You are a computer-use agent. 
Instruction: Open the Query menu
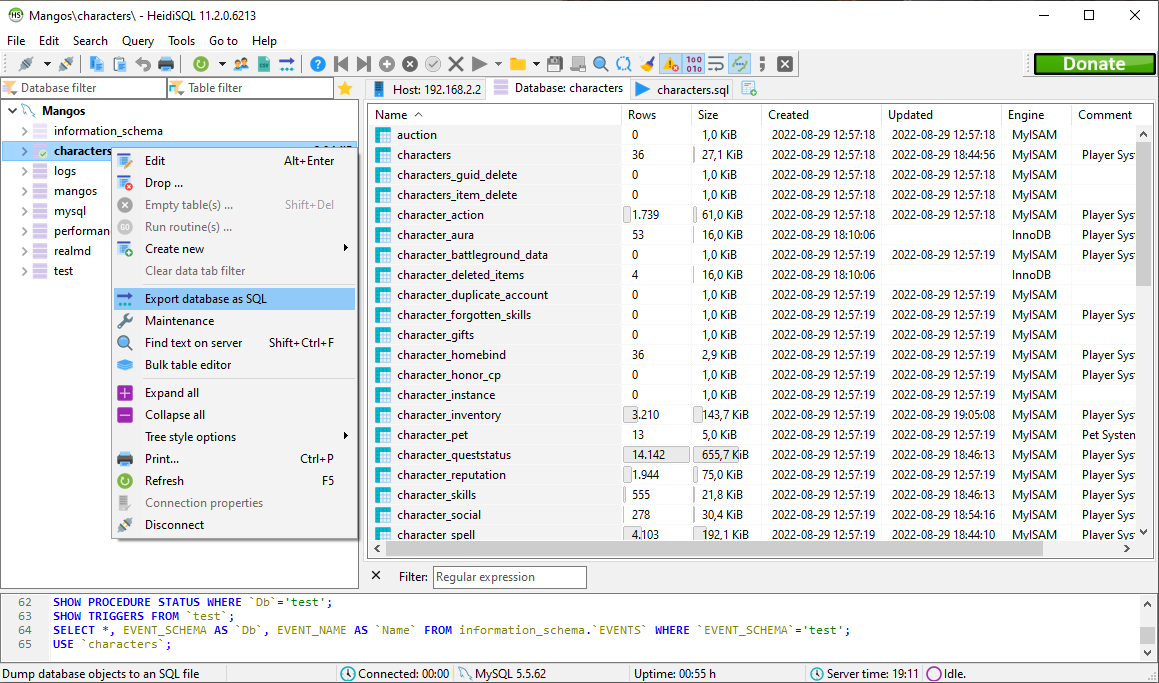coord(138,41)
